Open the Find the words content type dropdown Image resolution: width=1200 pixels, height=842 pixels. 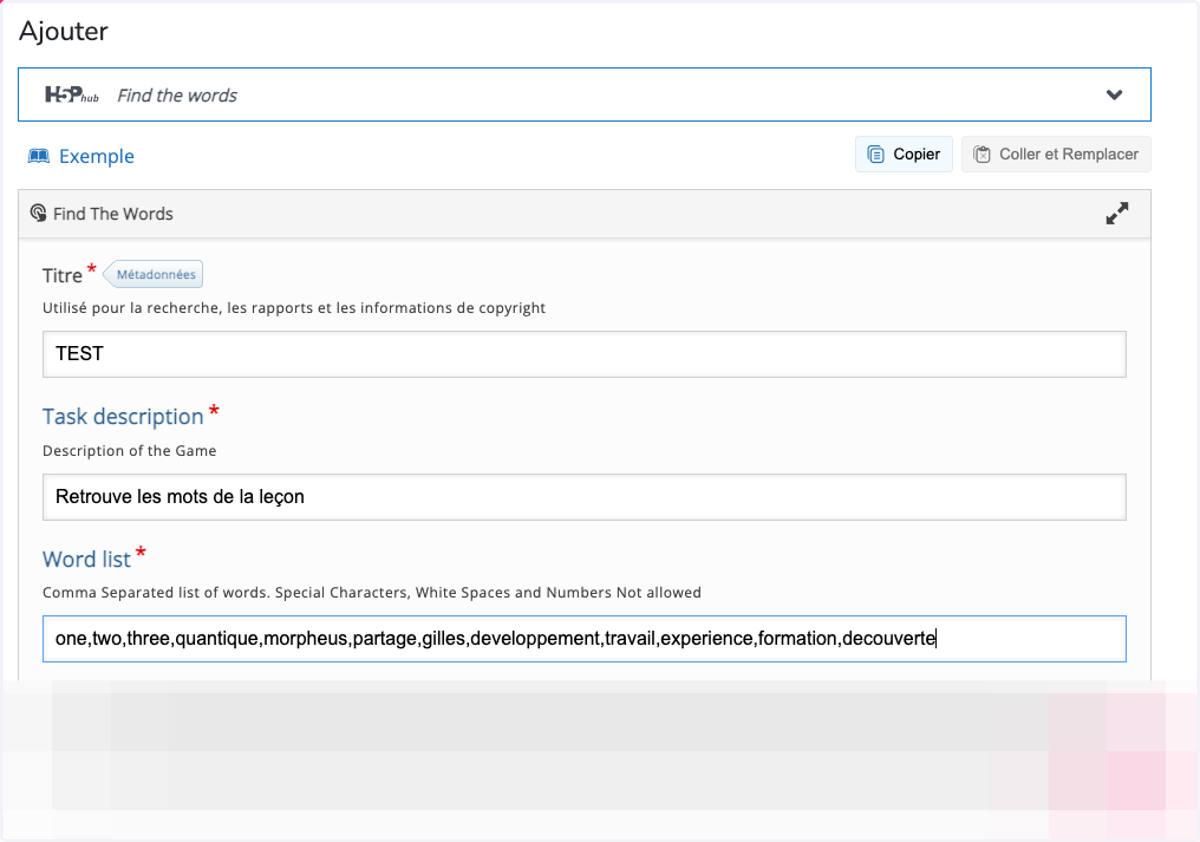584,95
